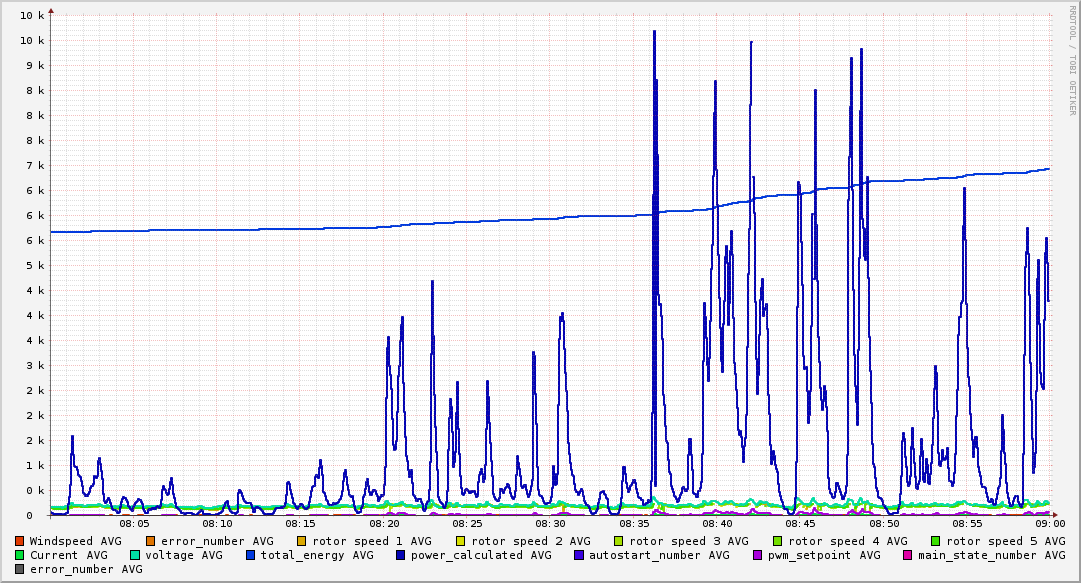Click the yellow rotor speed 2 AVG swatch
Viewport: 1081px width, 583px height.
coord(461,542)
